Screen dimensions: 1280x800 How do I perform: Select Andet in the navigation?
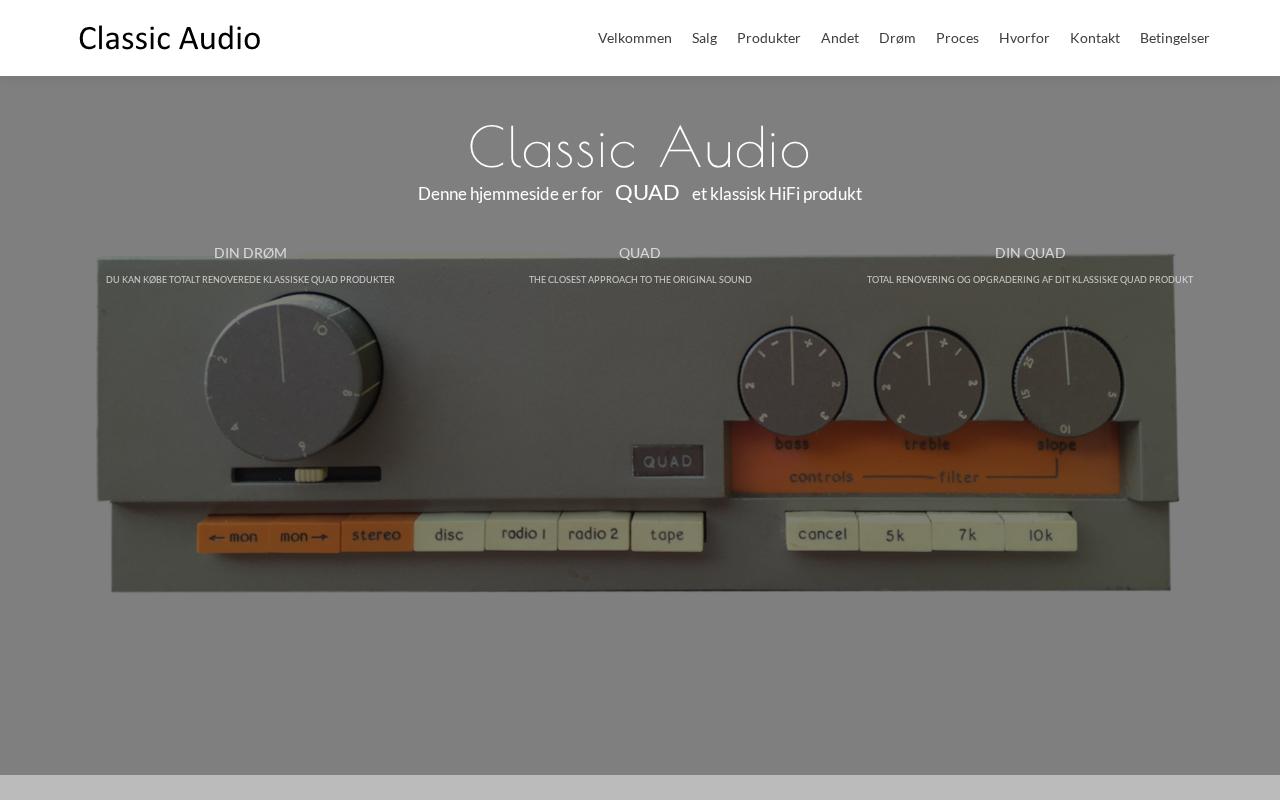tap(840, 38)
